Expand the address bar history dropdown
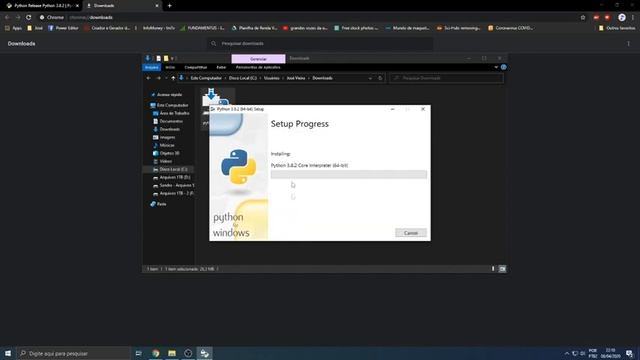The width and height of the screenshot is (640, 360). coord(370,78)
